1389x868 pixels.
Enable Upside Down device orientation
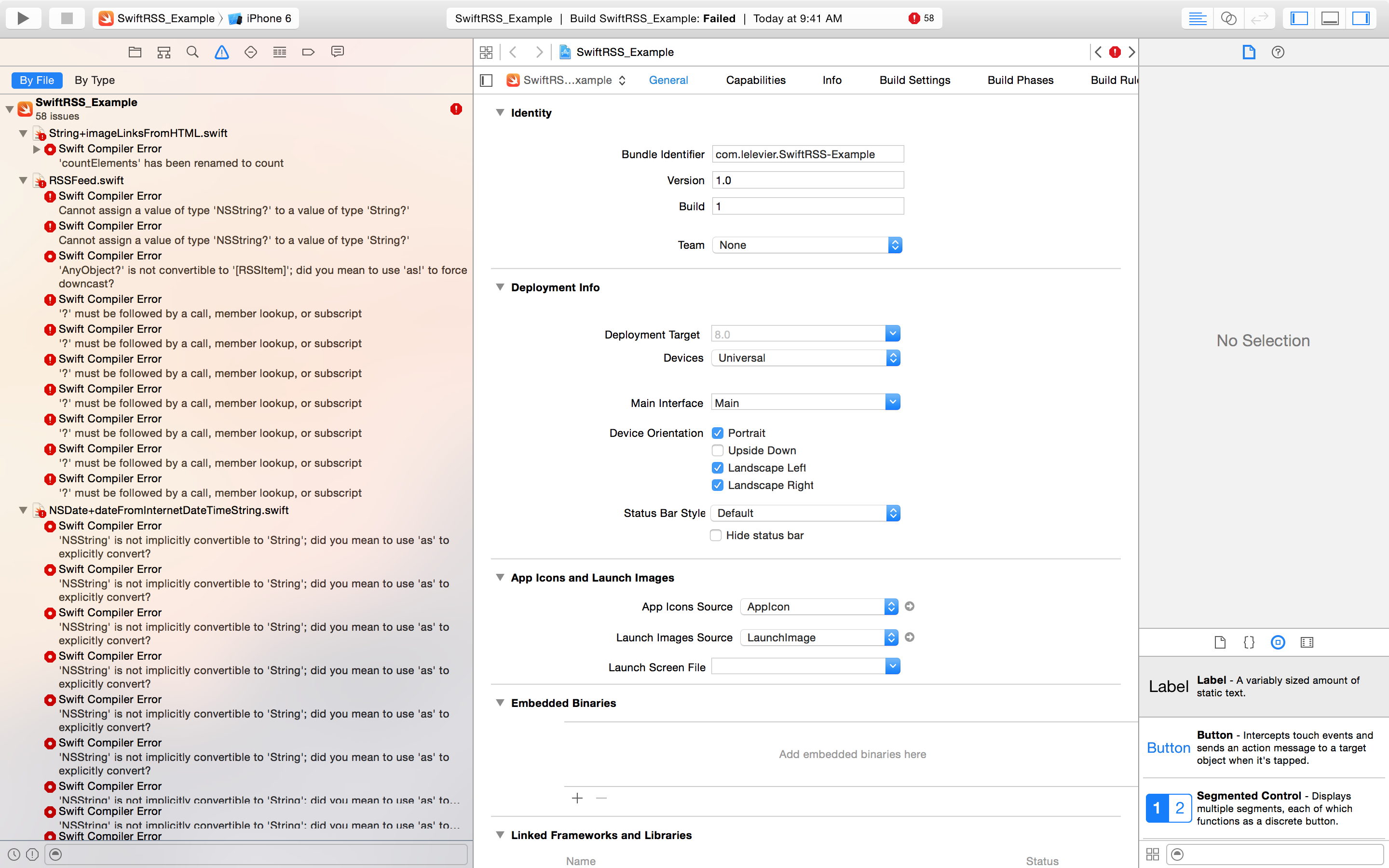[717, 450]
